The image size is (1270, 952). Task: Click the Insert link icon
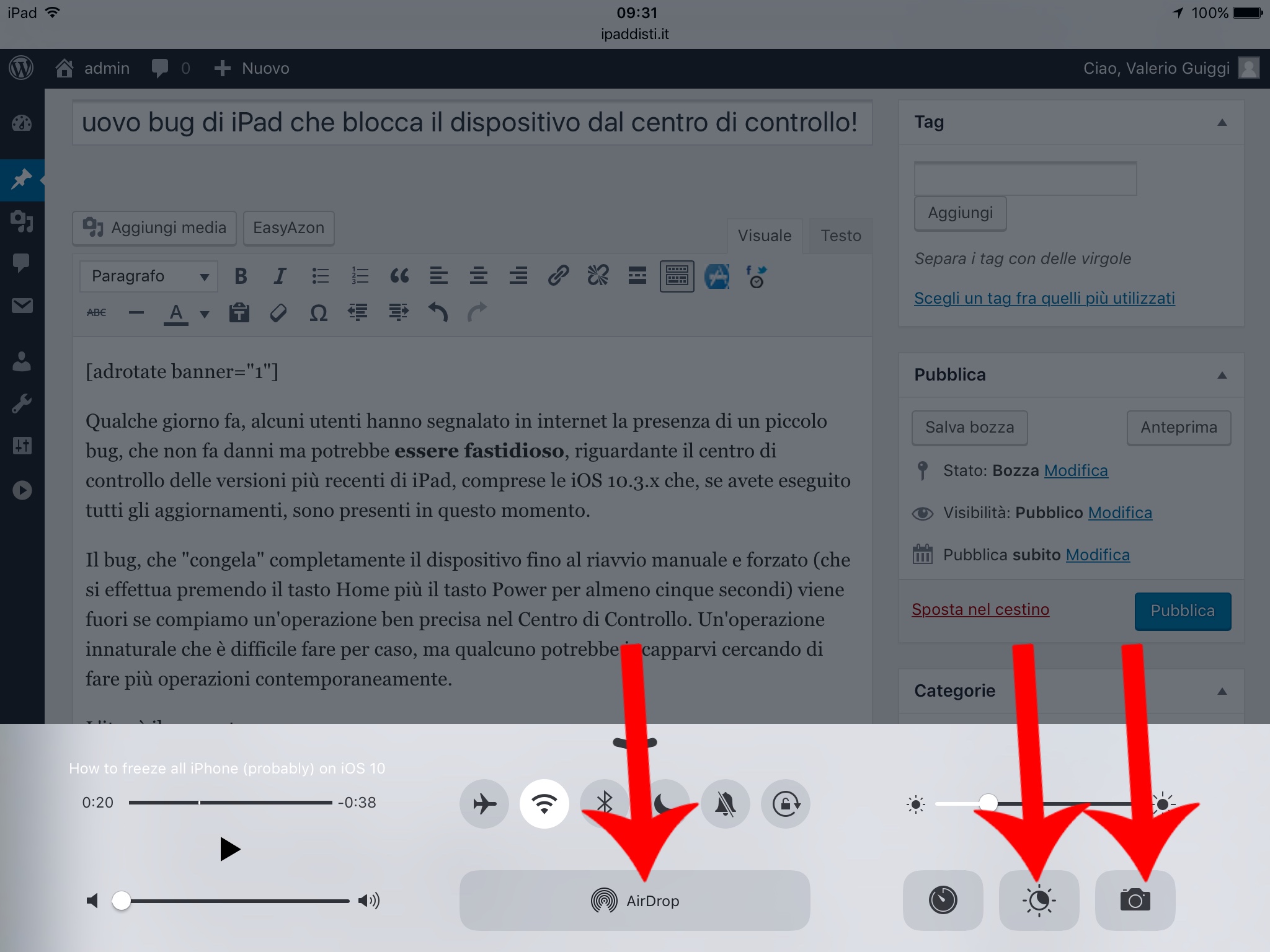click(x=558, y=275)
